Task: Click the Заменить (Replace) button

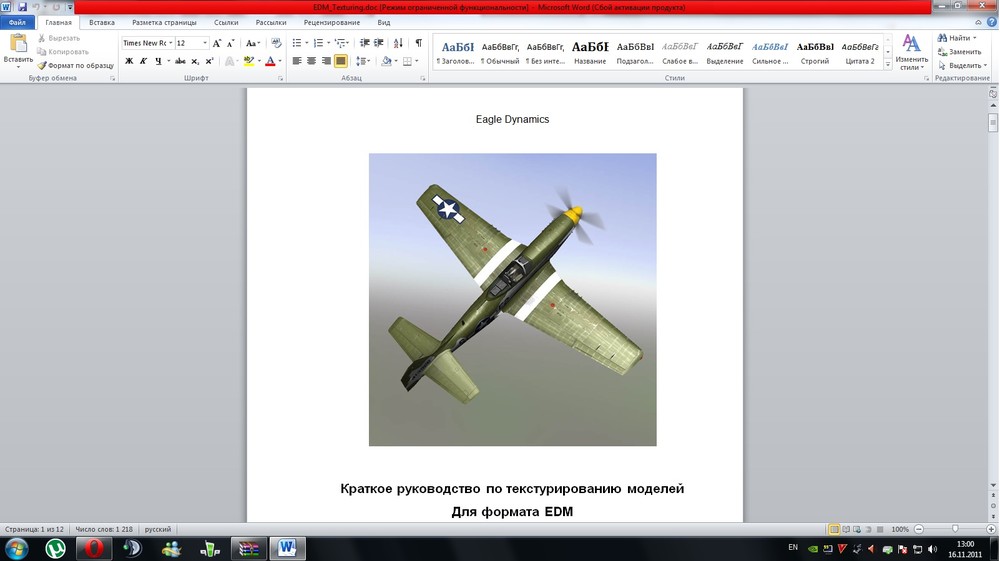Action: click(964, 51)
